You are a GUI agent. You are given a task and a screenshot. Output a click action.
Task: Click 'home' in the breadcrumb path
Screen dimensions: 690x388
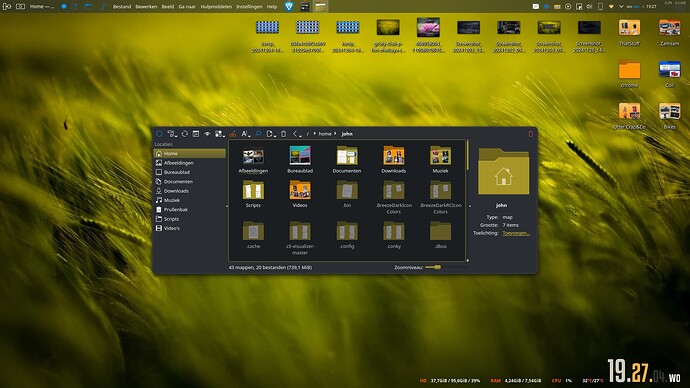tap(325, 134)
